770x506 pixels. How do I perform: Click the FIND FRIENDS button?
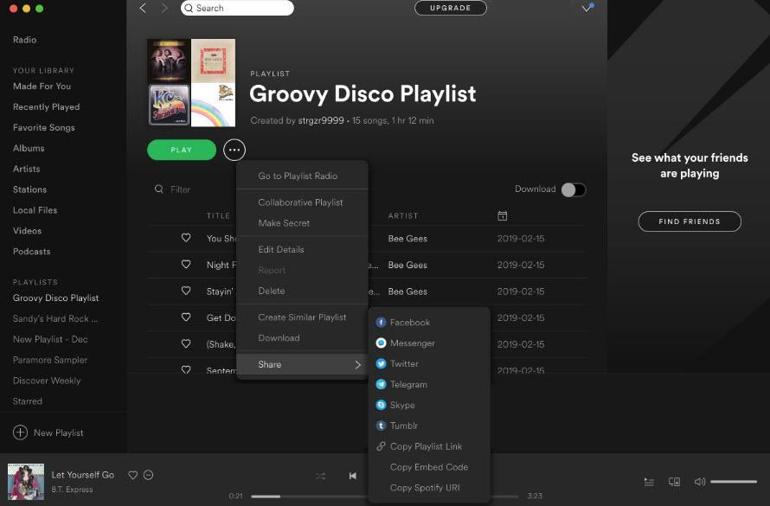click(x=689, y=222)
